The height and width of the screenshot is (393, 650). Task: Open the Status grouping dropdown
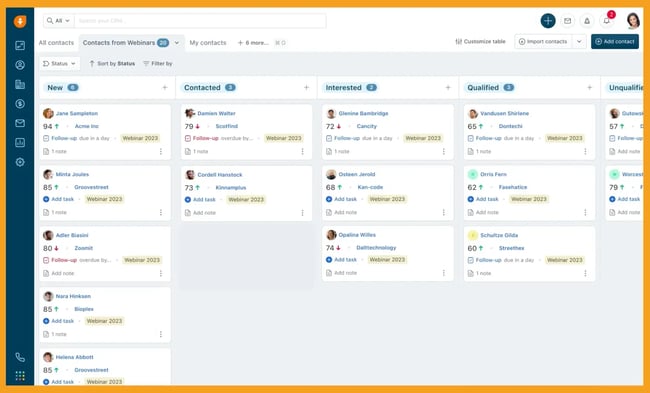pos(60,63)
